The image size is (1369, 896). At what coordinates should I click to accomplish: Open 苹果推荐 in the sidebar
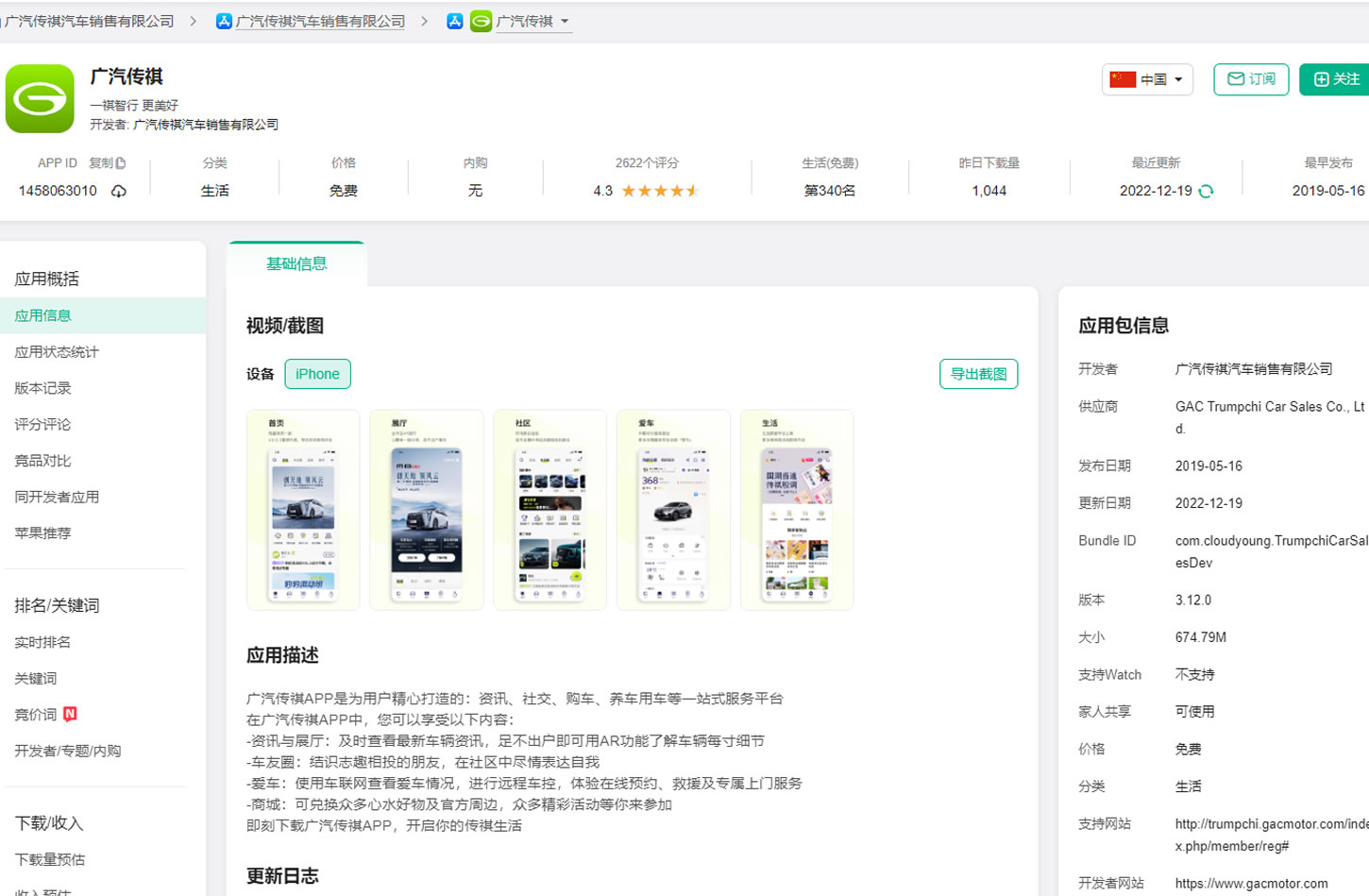coord(42,533)
